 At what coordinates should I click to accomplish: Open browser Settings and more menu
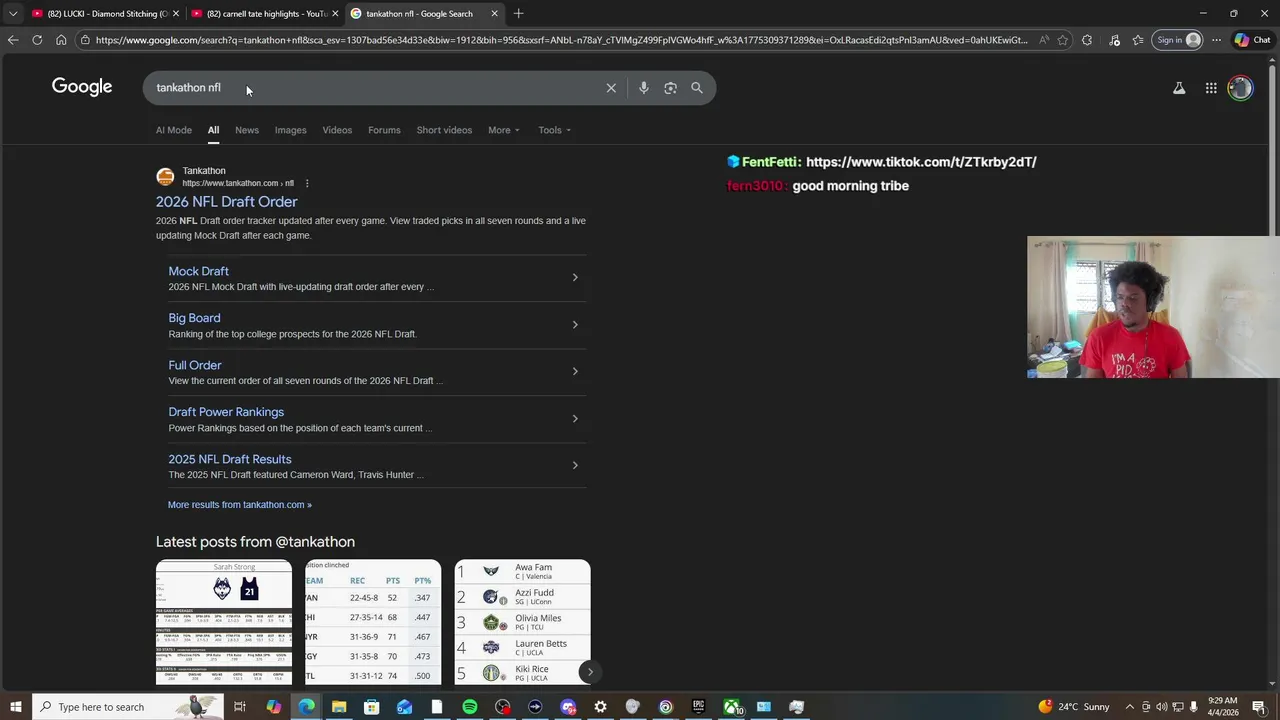tap(1216, 40)
